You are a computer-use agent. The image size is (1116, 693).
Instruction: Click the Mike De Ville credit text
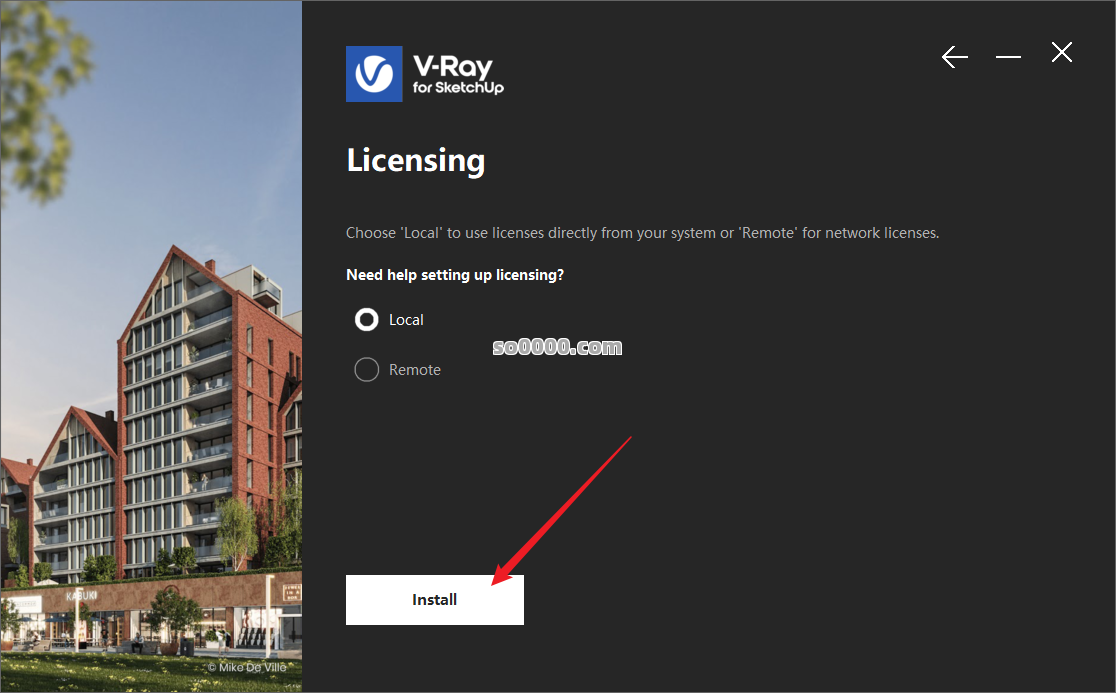pyautogui.click(x=247, y=667)
